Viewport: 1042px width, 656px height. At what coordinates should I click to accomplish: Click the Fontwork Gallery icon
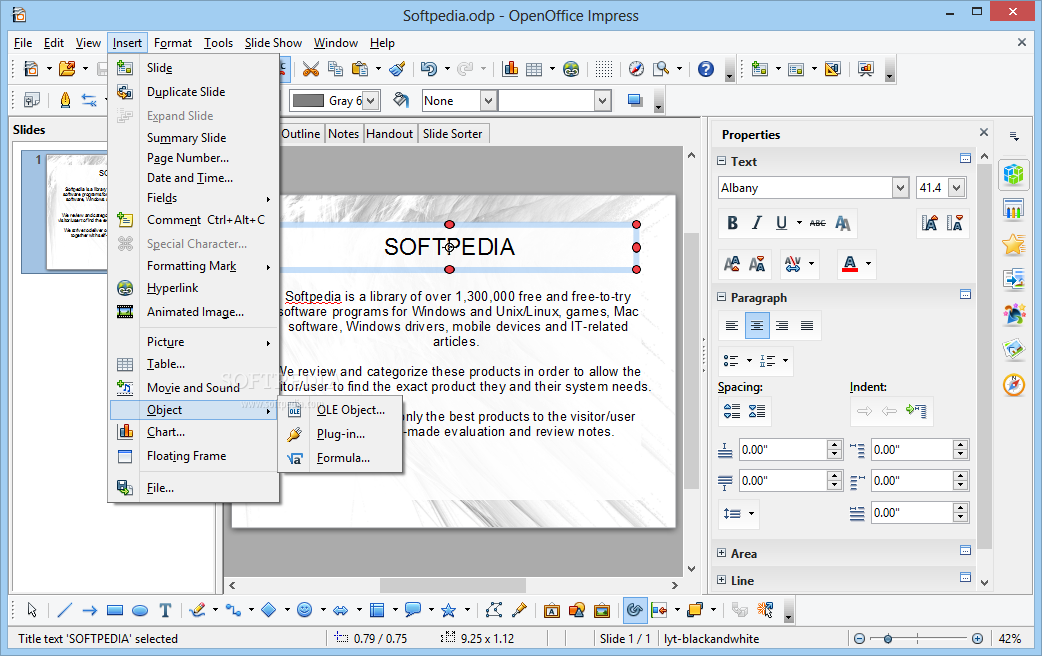551,610
